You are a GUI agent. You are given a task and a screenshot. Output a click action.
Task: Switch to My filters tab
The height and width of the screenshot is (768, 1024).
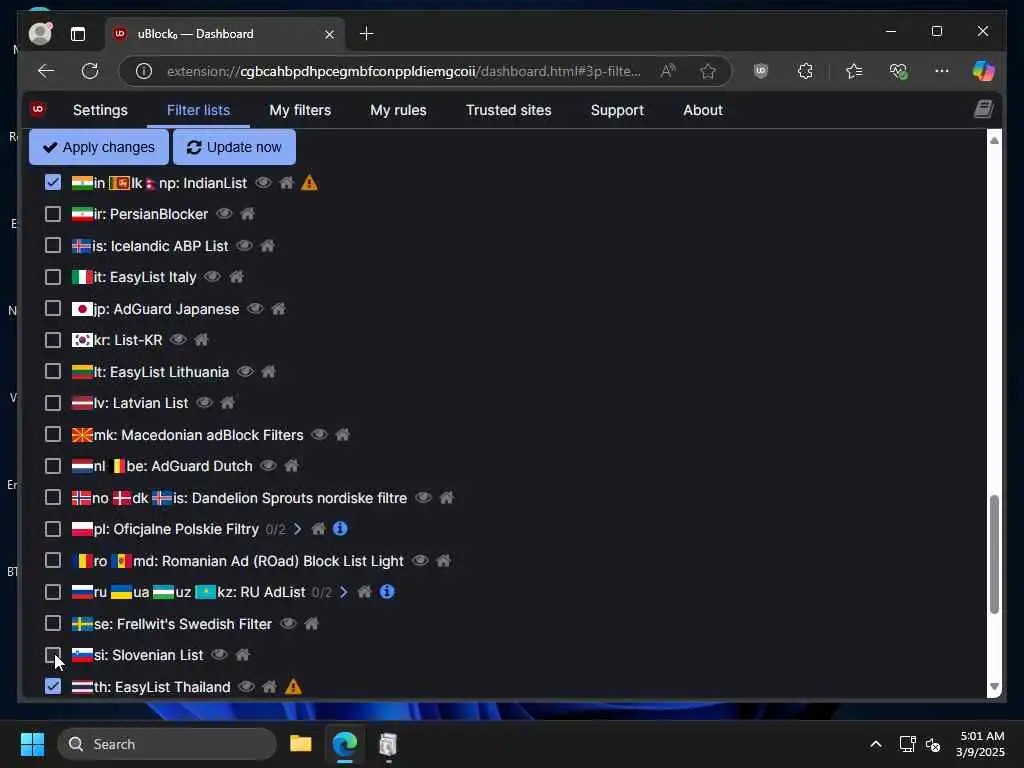pos(300,110)
